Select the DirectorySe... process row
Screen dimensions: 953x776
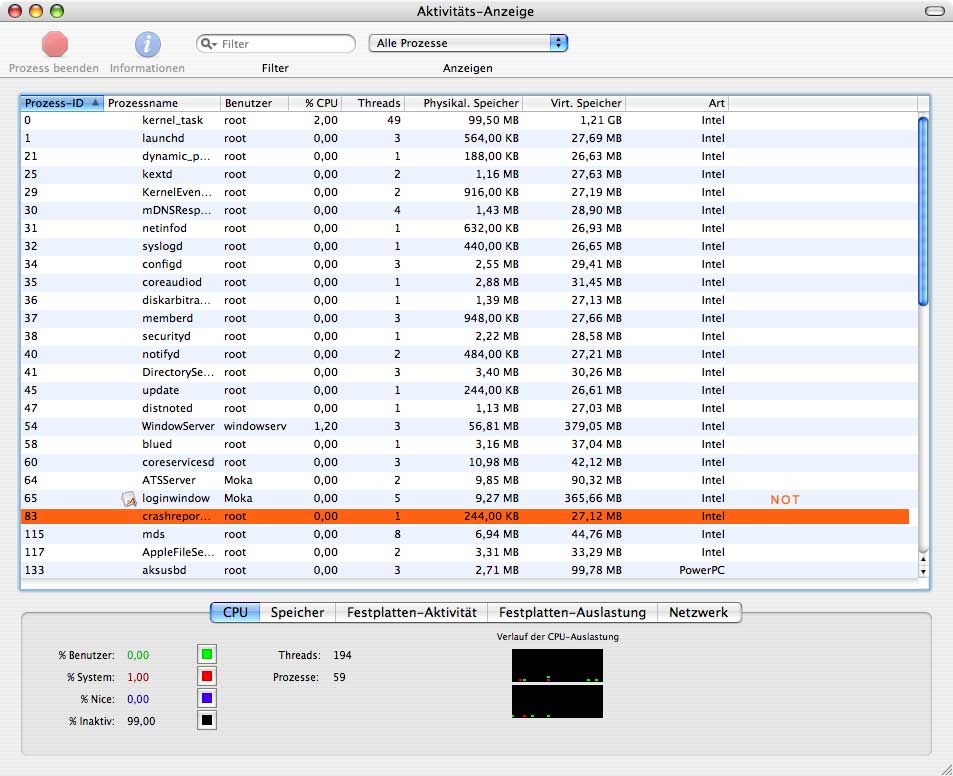coord(469,372)
